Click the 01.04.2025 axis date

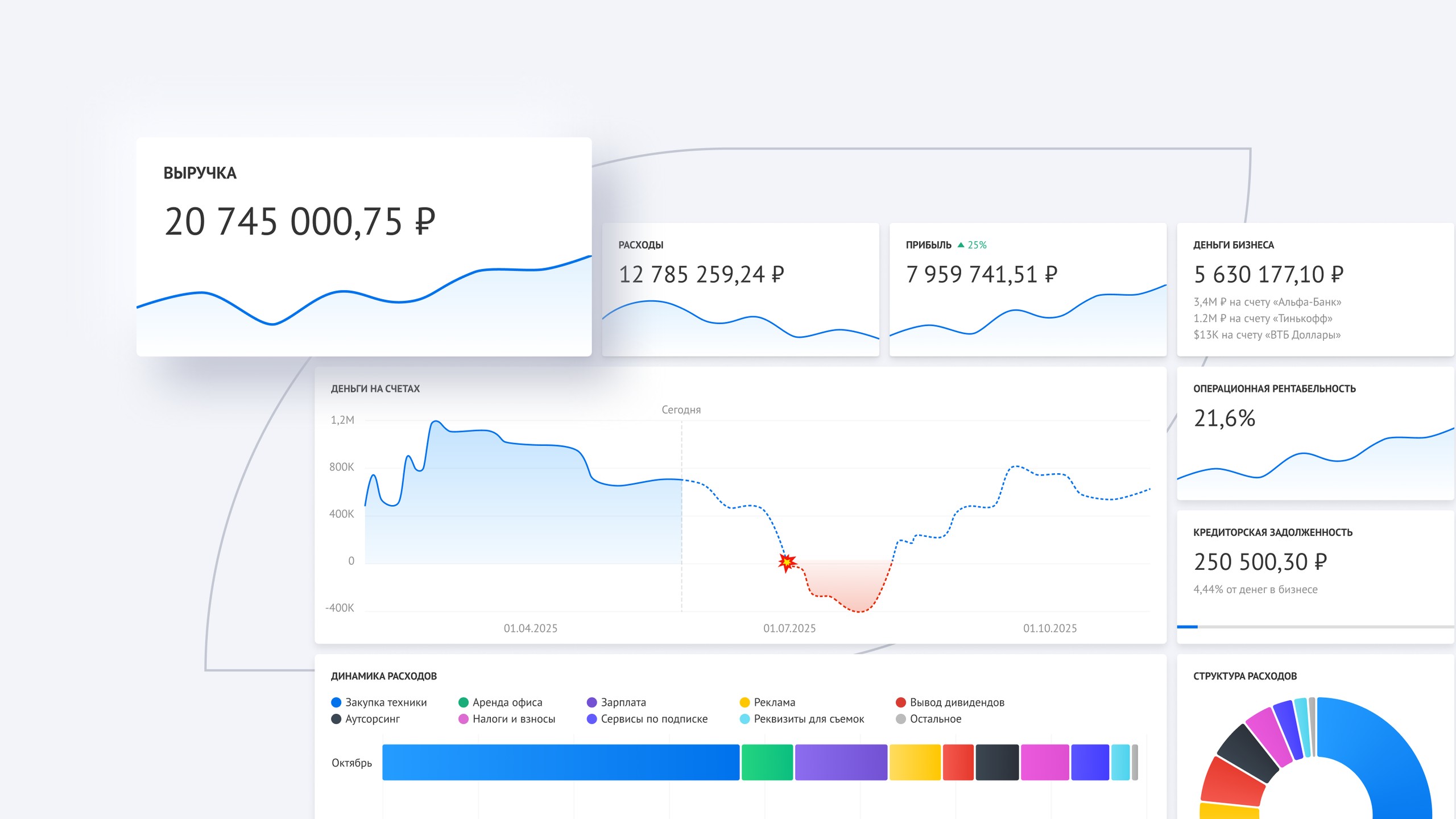point(531,628)
